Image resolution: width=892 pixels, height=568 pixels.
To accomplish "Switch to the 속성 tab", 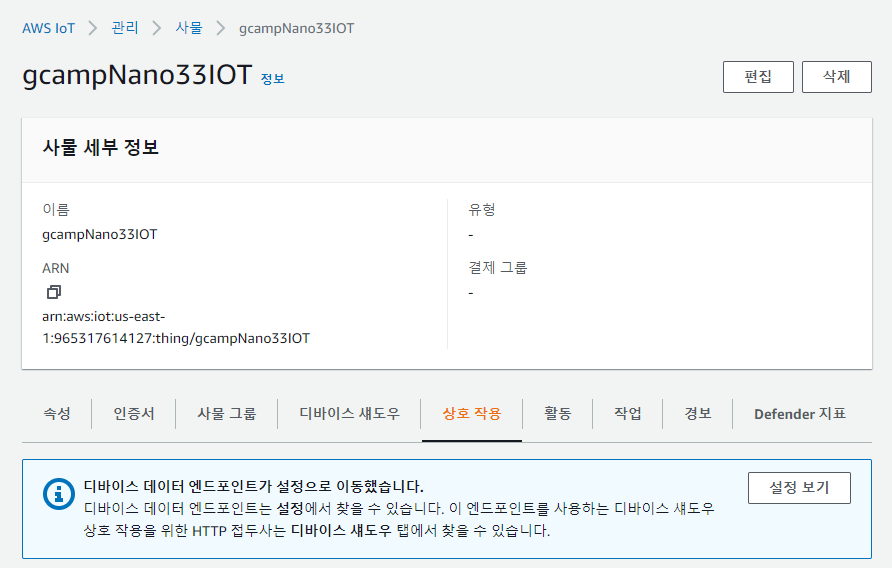I will click(x=57, y=414).
